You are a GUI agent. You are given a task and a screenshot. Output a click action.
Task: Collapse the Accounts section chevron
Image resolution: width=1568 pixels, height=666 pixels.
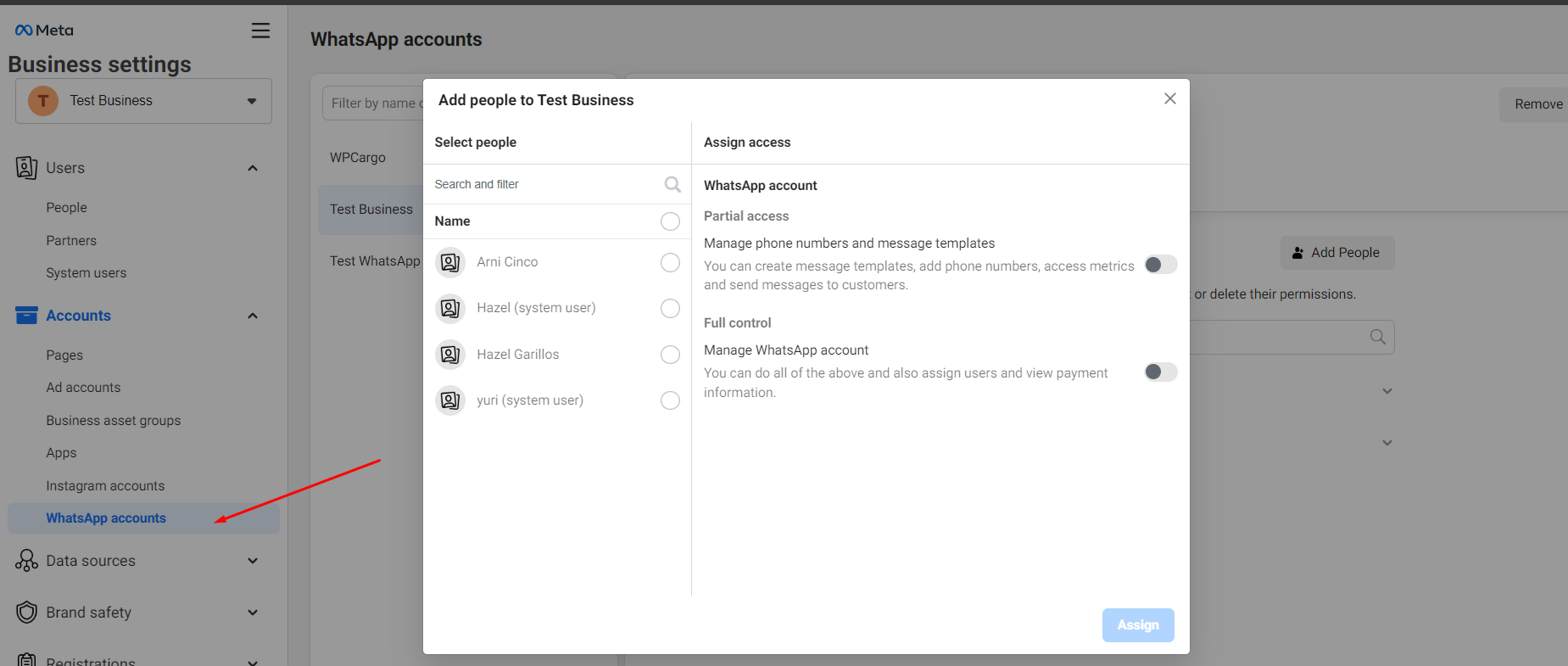point(252,316)
